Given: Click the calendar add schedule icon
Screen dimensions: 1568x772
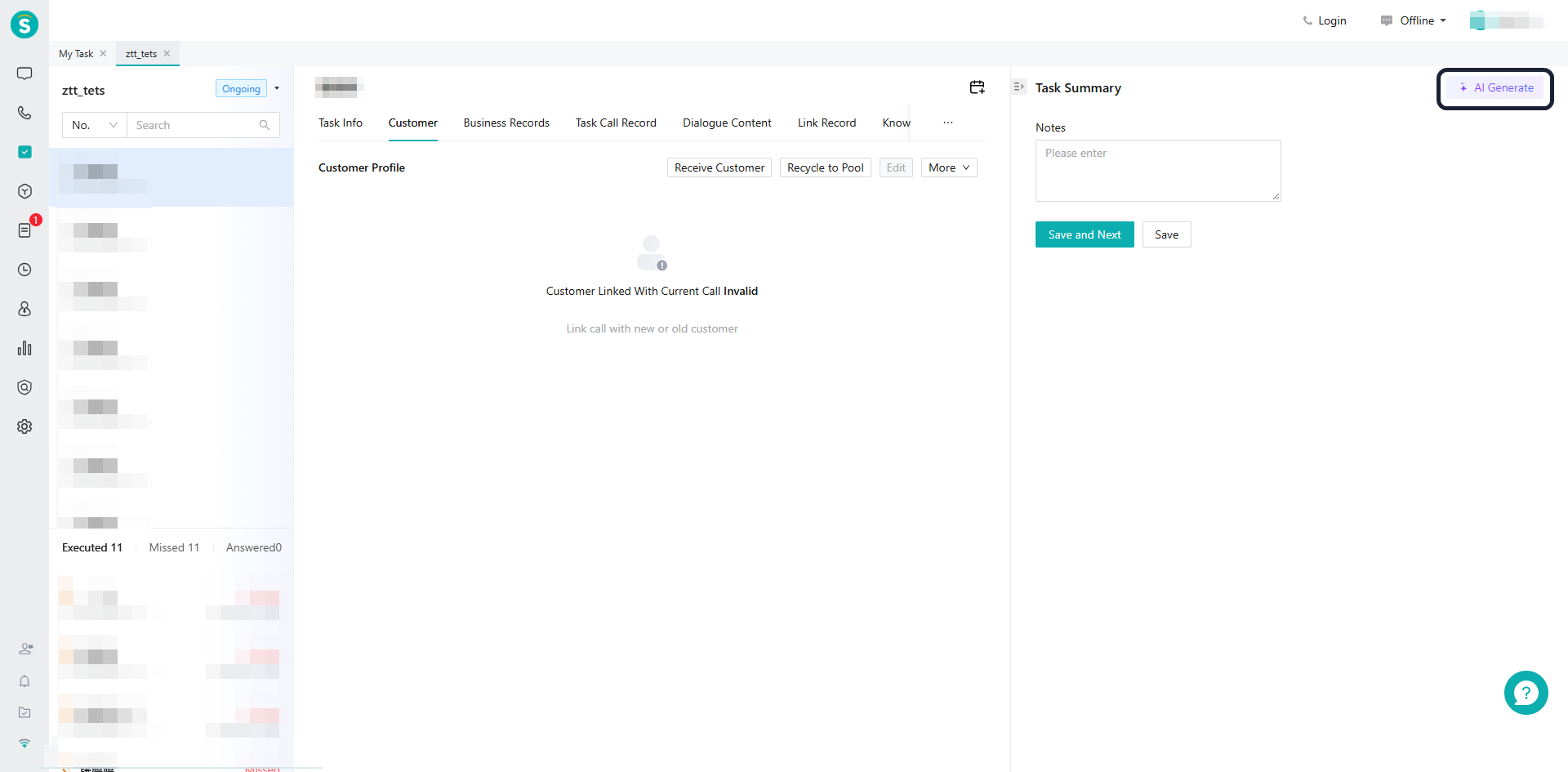Looking at the screenshot, I should click(x=977, y=87).
